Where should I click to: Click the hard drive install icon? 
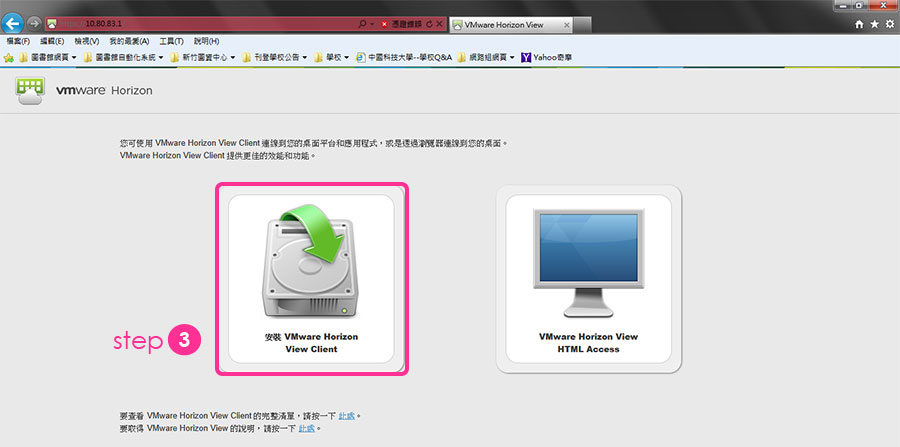point(311,263)
